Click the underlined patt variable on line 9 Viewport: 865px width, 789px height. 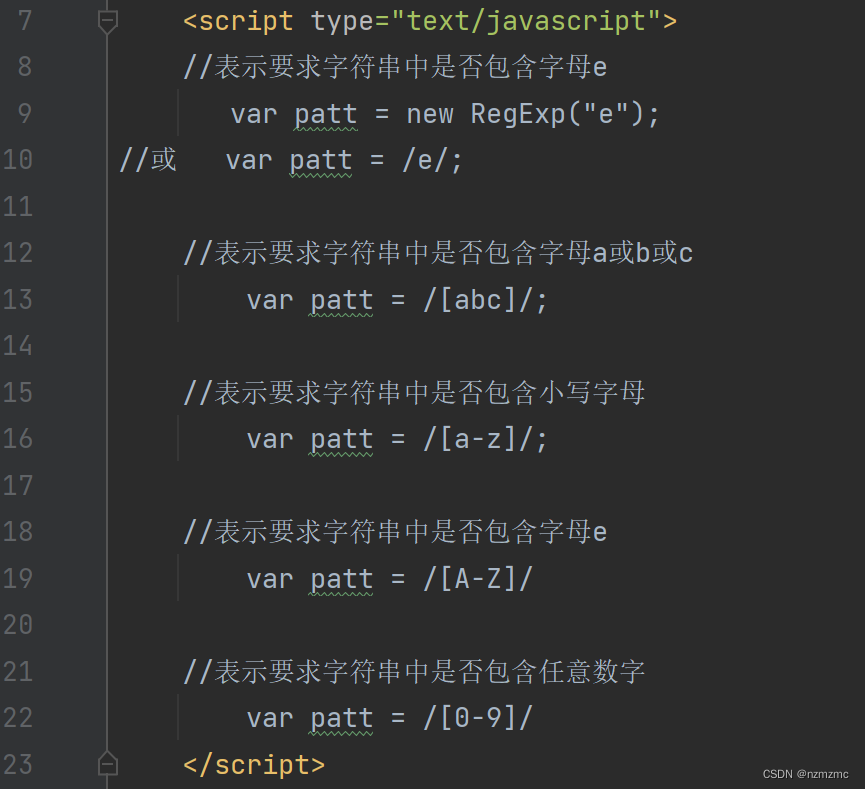325,115
